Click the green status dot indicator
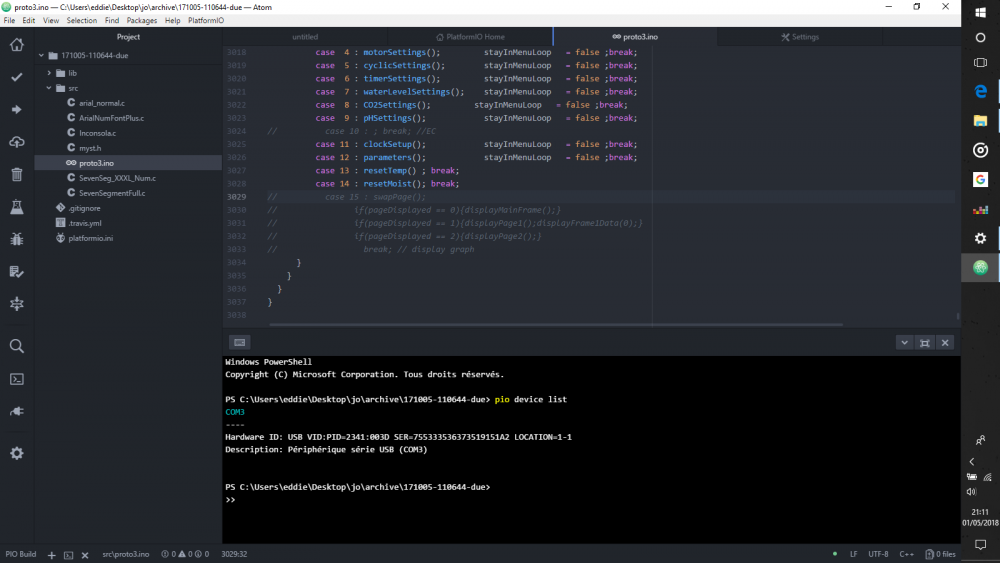This screenshot has height=563, width=1000. click(835, 554)
